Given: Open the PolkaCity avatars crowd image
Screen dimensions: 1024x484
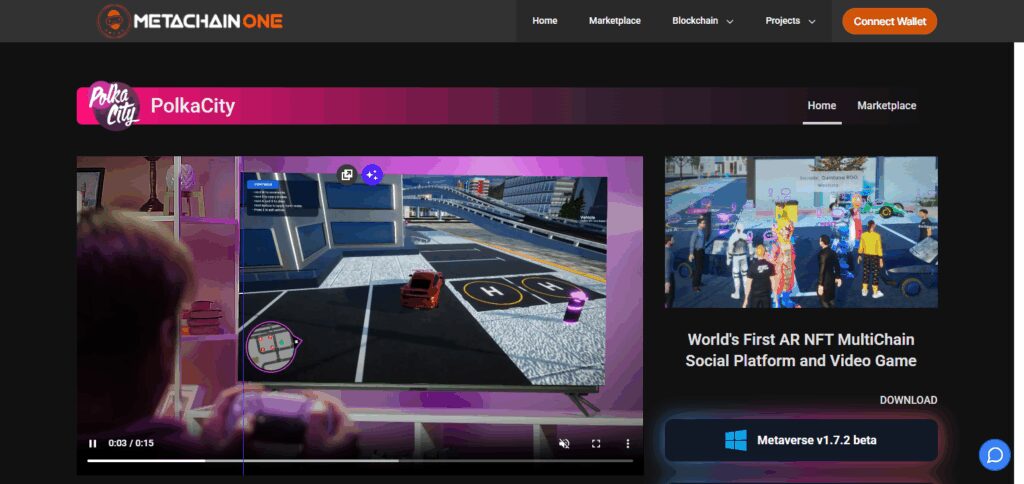Looking at the screenshot, I should [801, 232].
